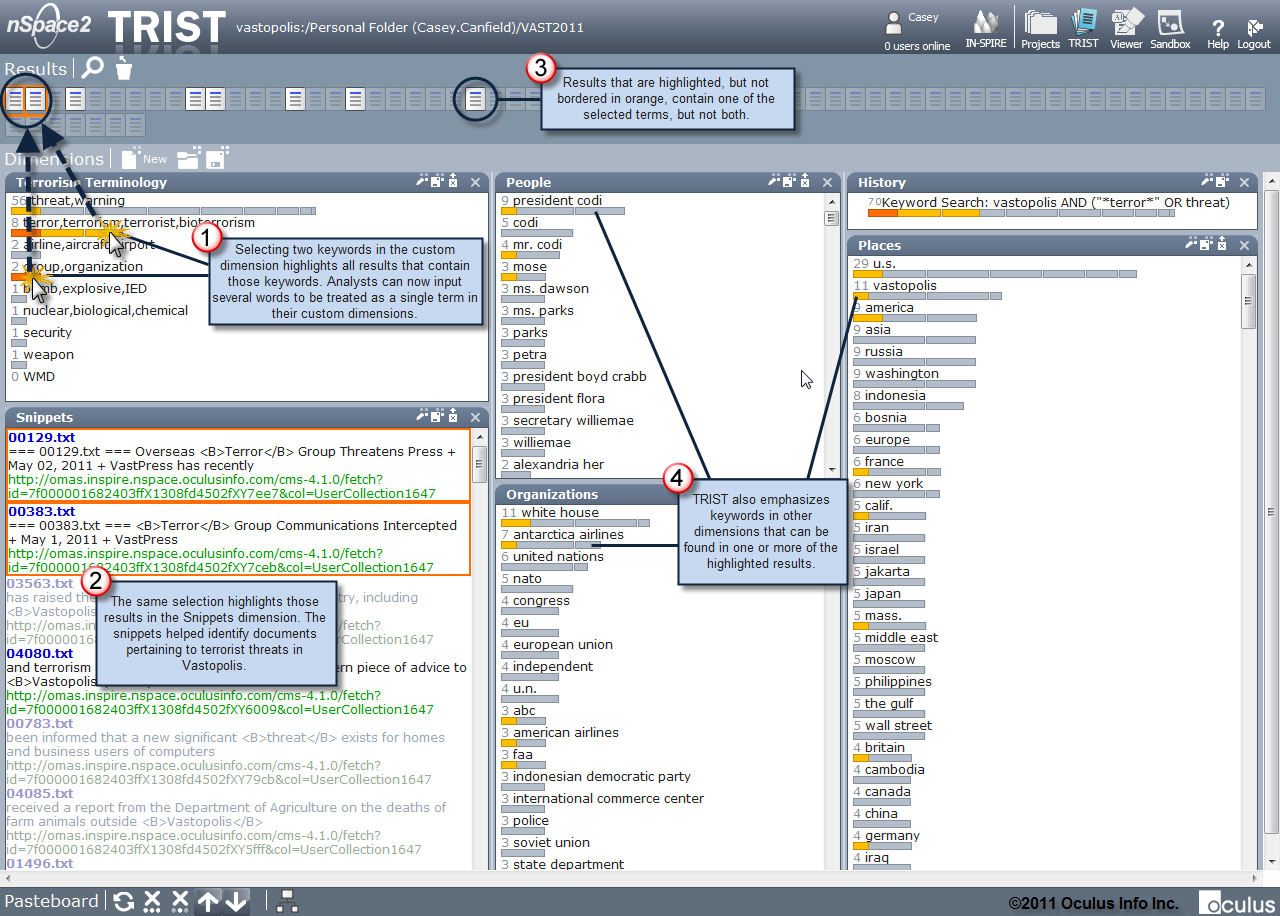Close the Terrorism Terminology panel

tap(476, 182)
